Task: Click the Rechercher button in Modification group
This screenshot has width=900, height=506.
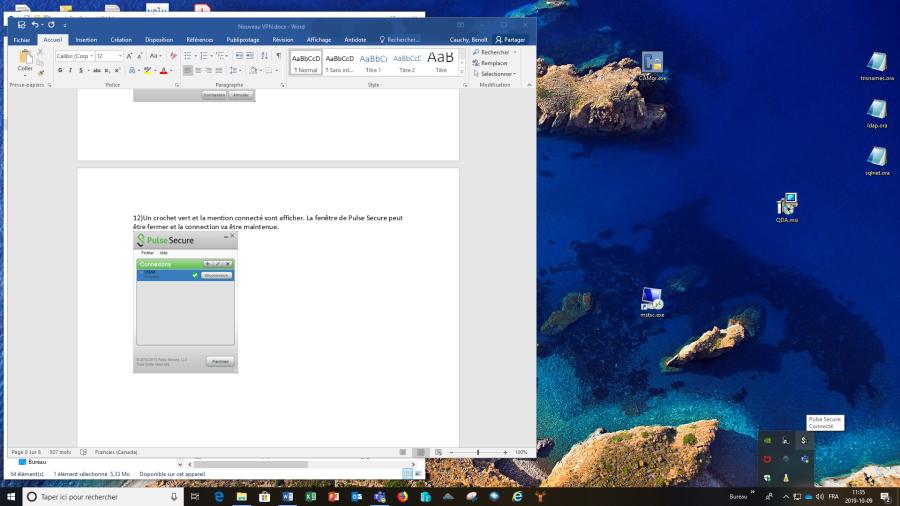Action: click(495, 52)
